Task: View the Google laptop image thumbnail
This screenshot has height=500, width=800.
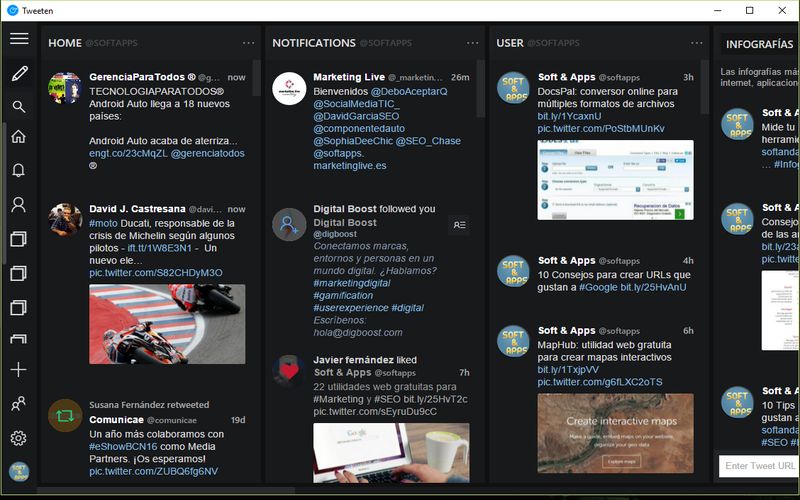Action: [391, 453]
